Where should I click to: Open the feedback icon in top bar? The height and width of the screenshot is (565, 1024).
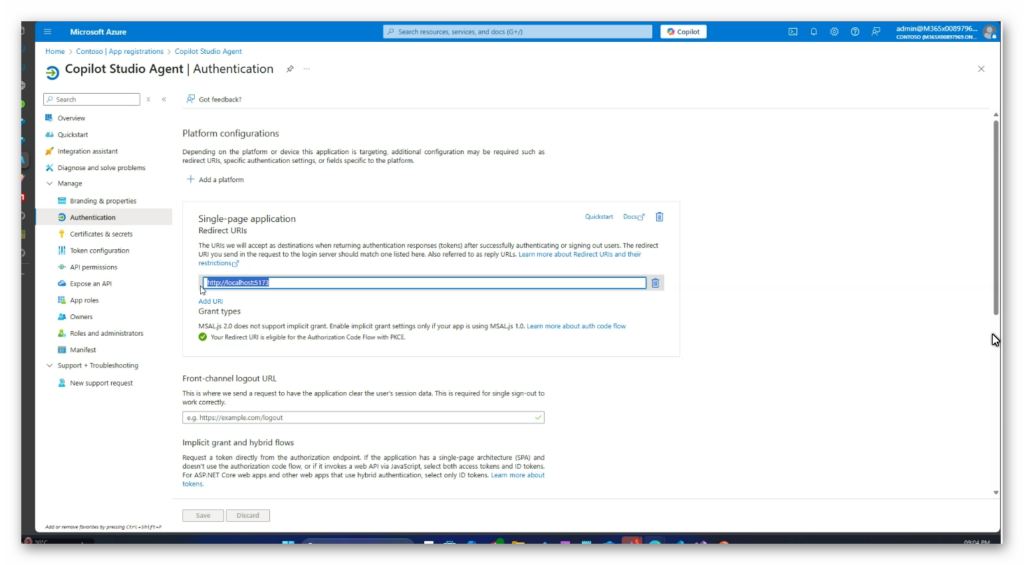click(x=876, y=31)
